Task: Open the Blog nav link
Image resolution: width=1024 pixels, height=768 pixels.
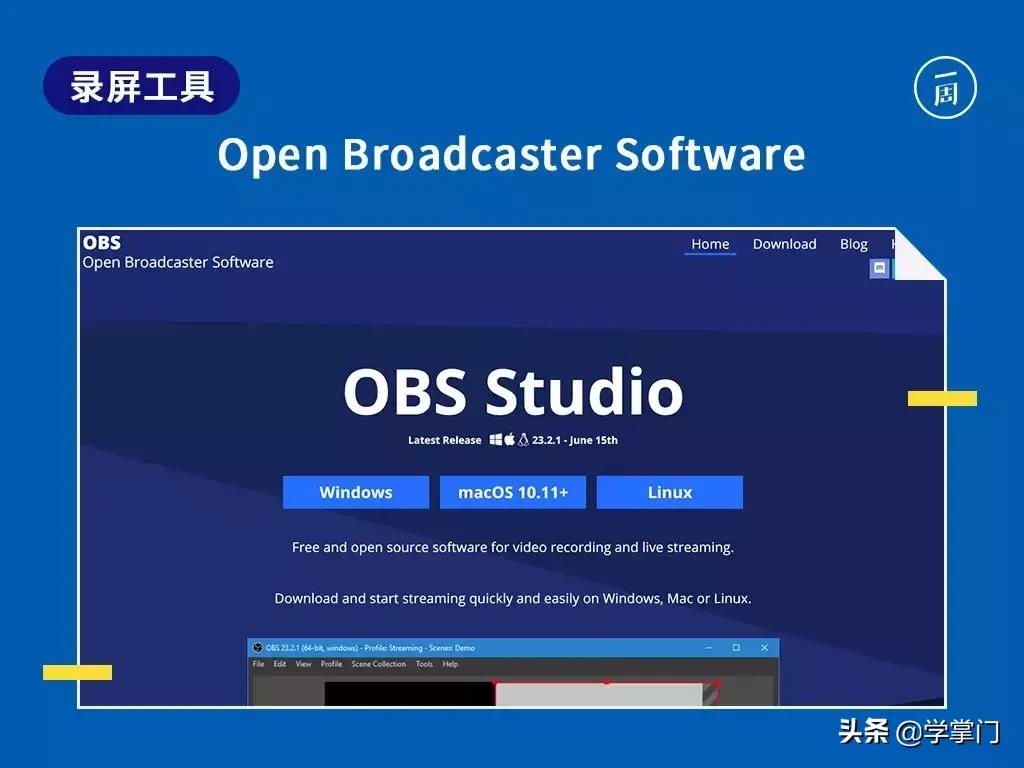Action: pyautogui.click(x=854, y=244)
